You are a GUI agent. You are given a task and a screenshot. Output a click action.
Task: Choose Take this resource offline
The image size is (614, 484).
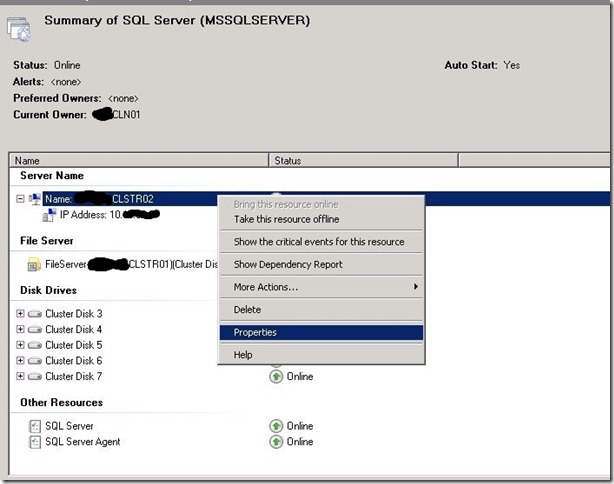click(x=321, y=219)
